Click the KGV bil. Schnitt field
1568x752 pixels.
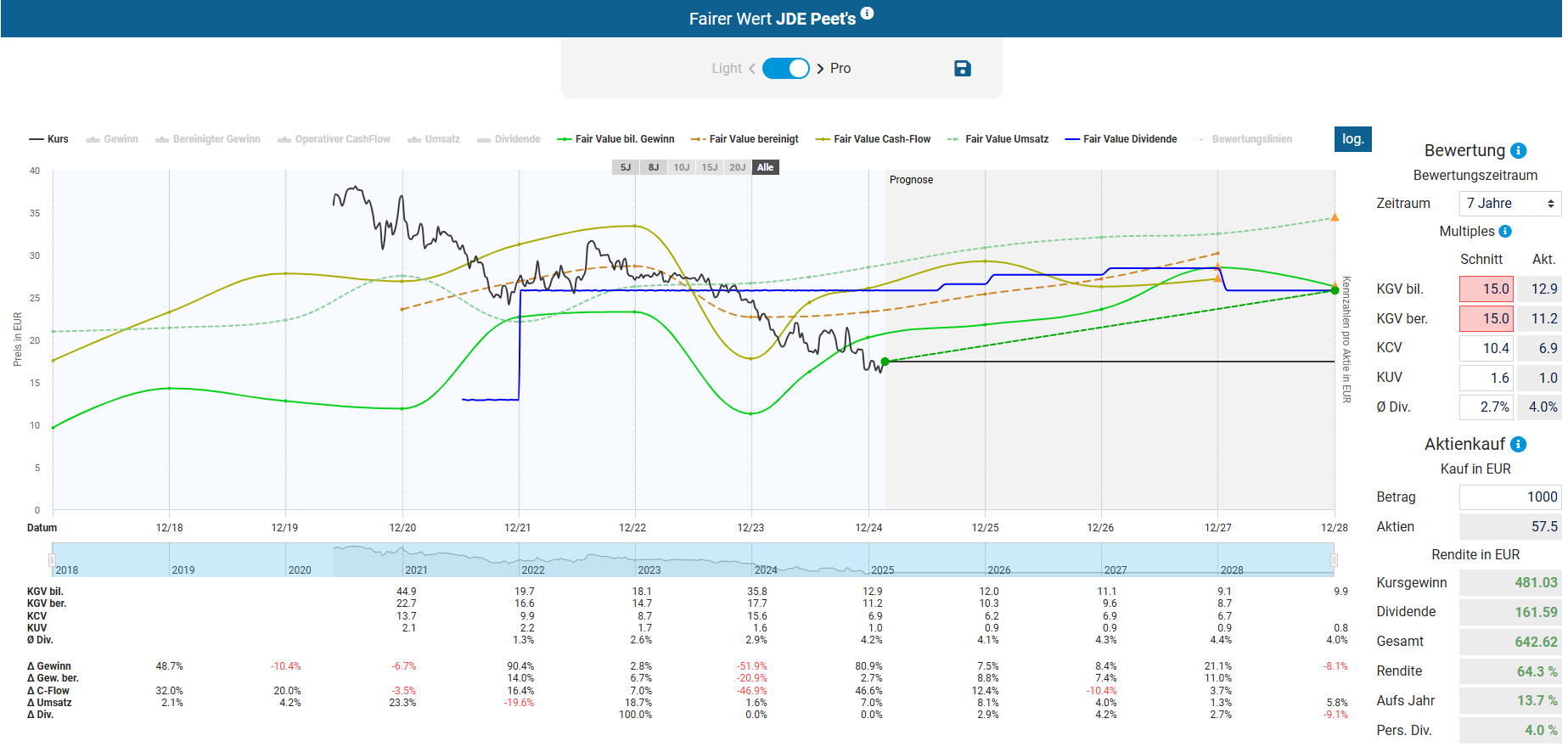pos(1486,289)
